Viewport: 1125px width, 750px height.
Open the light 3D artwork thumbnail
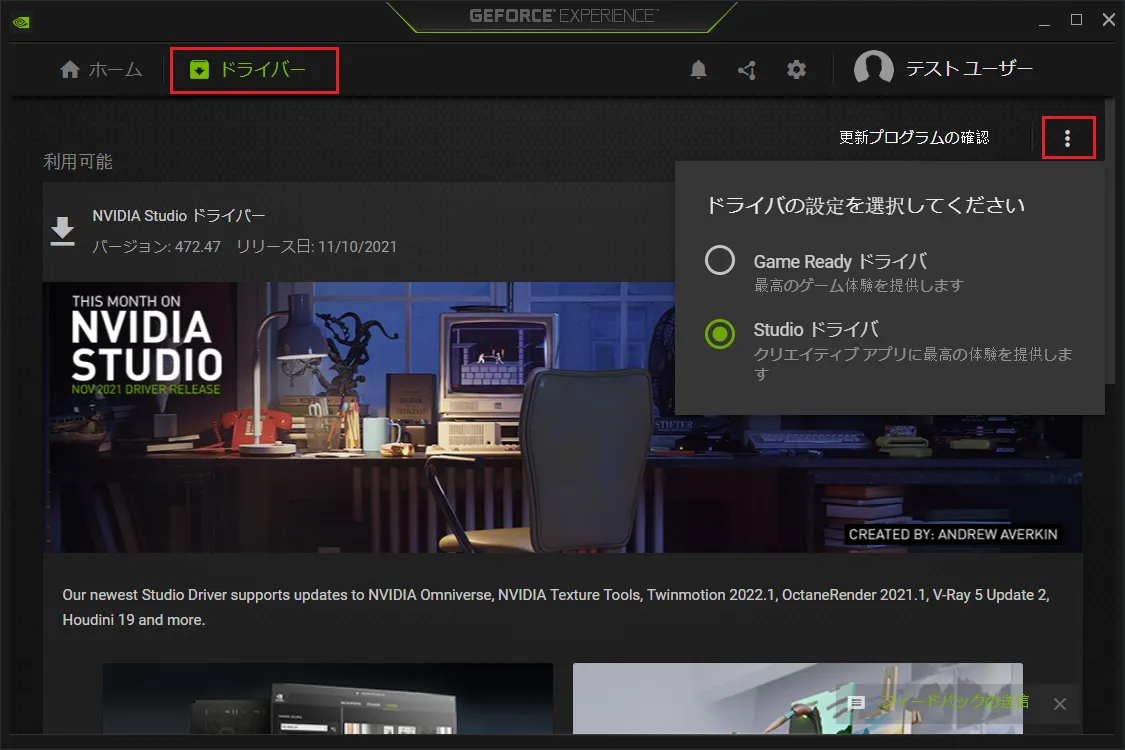click(797, 698)
